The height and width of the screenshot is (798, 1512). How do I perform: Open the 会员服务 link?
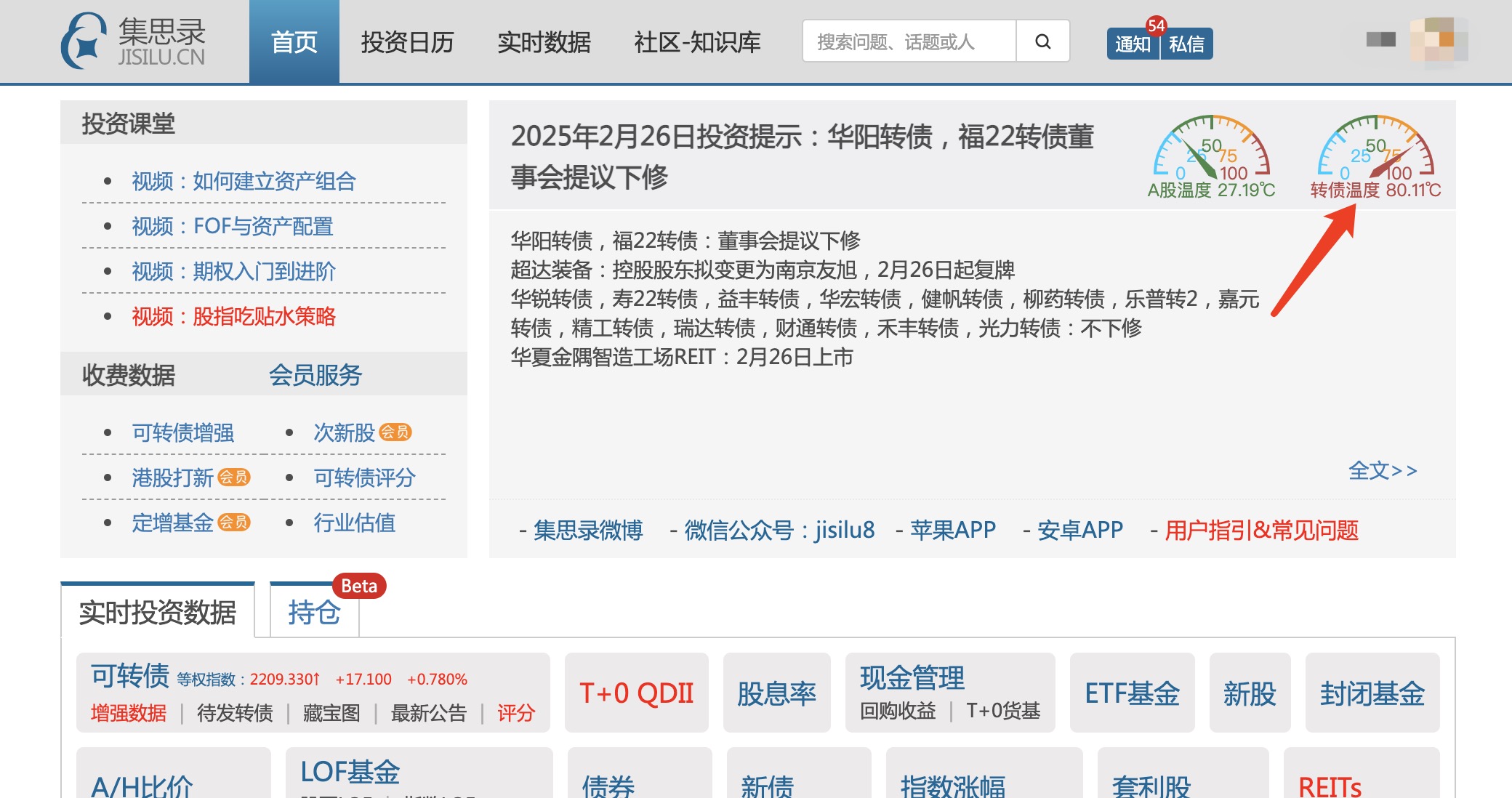coord(315,375)
